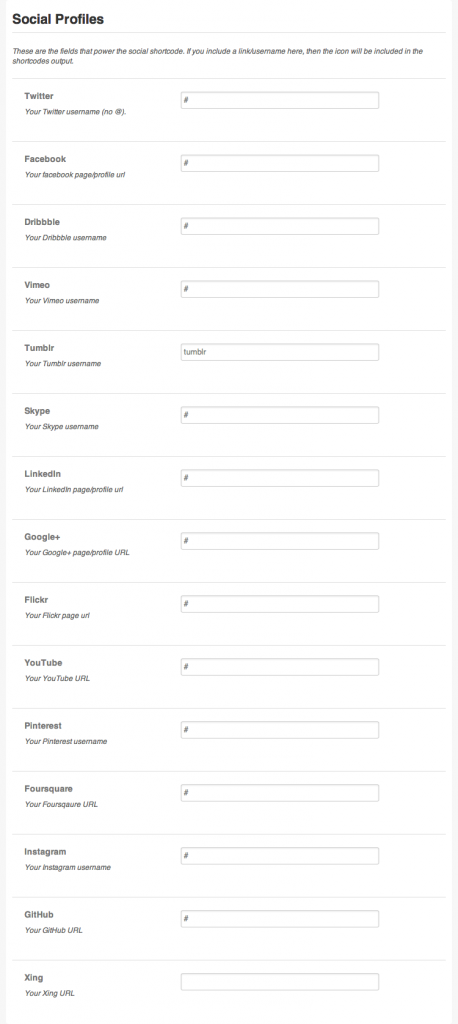Click the social shortcode description paragraph
This screenshot has width=458, height=1024.
pos(218,56)
